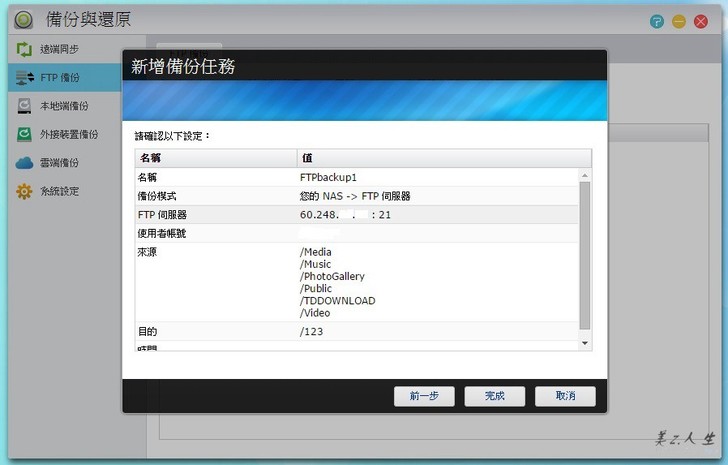Click the scrollbar down arrow in settings list
This screenshot has height=465, width=728.
(x=585, y=343)
